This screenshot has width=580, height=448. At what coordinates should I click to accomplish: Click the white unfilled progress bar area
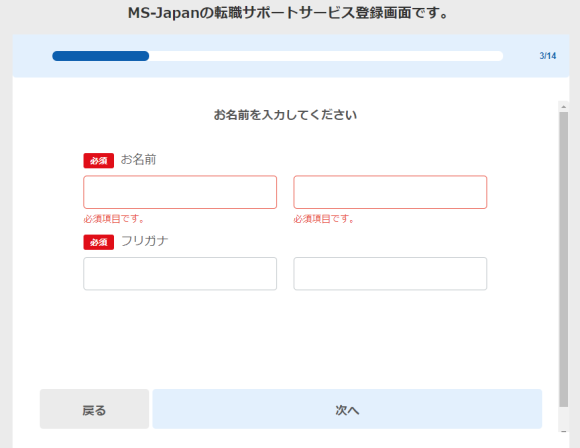(326, 56)
